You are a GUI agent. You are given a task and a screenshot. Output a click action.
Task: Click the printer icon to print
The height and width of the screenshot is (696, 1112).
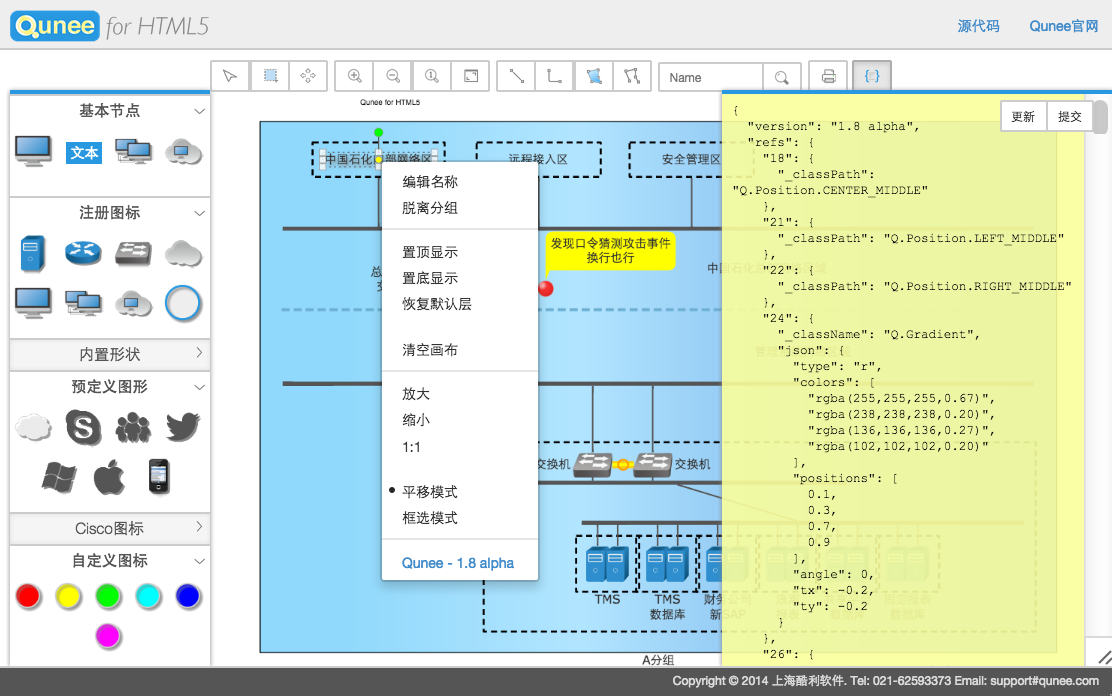click(828, 76)
